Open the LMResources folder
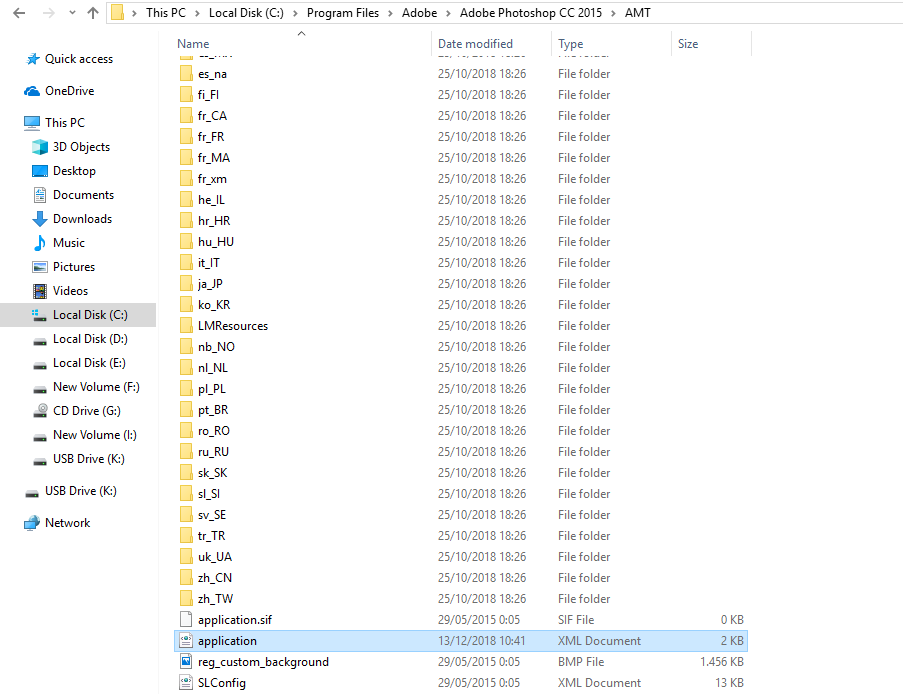 [232, 325]
